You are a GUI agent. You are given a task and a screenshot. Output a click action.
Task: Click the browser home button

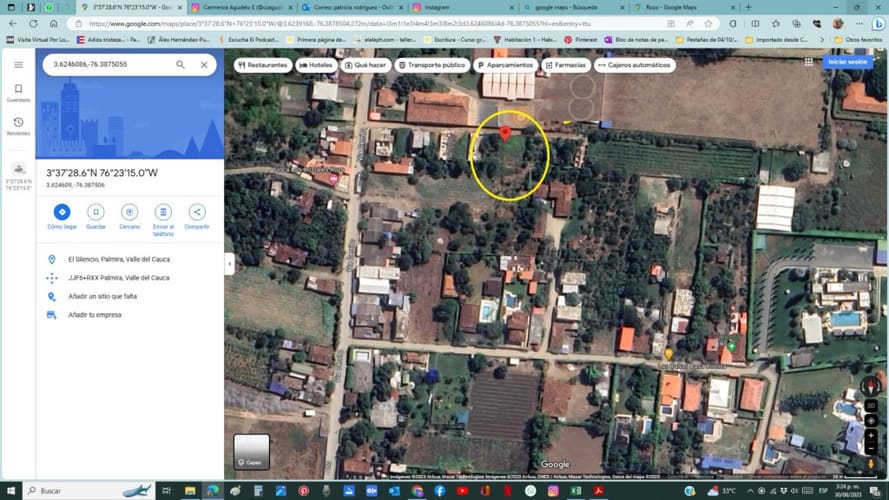tap(54, 24)
